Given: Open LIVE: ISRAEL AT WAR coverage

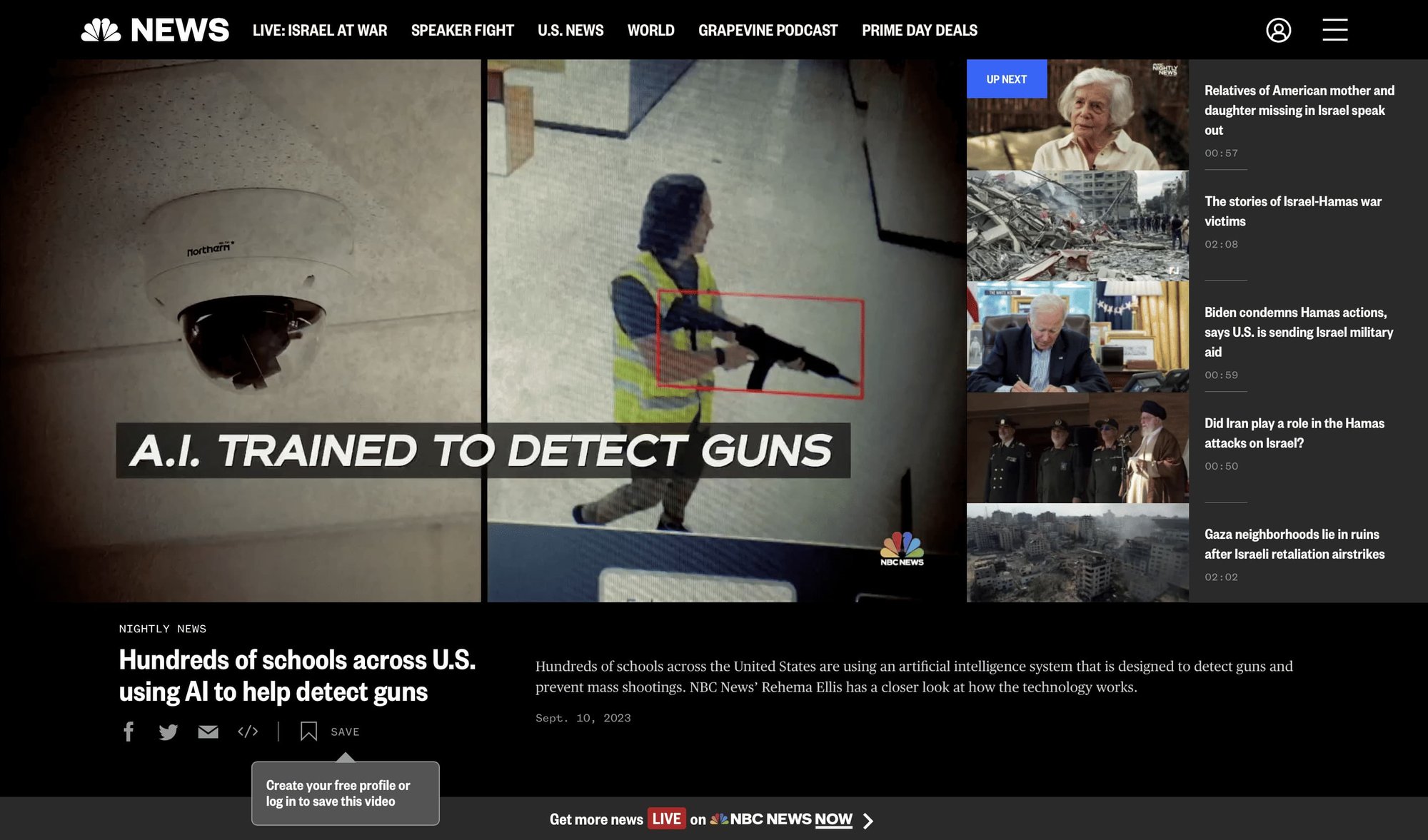Looking at the screenshot, I should (x=318, y=30).
